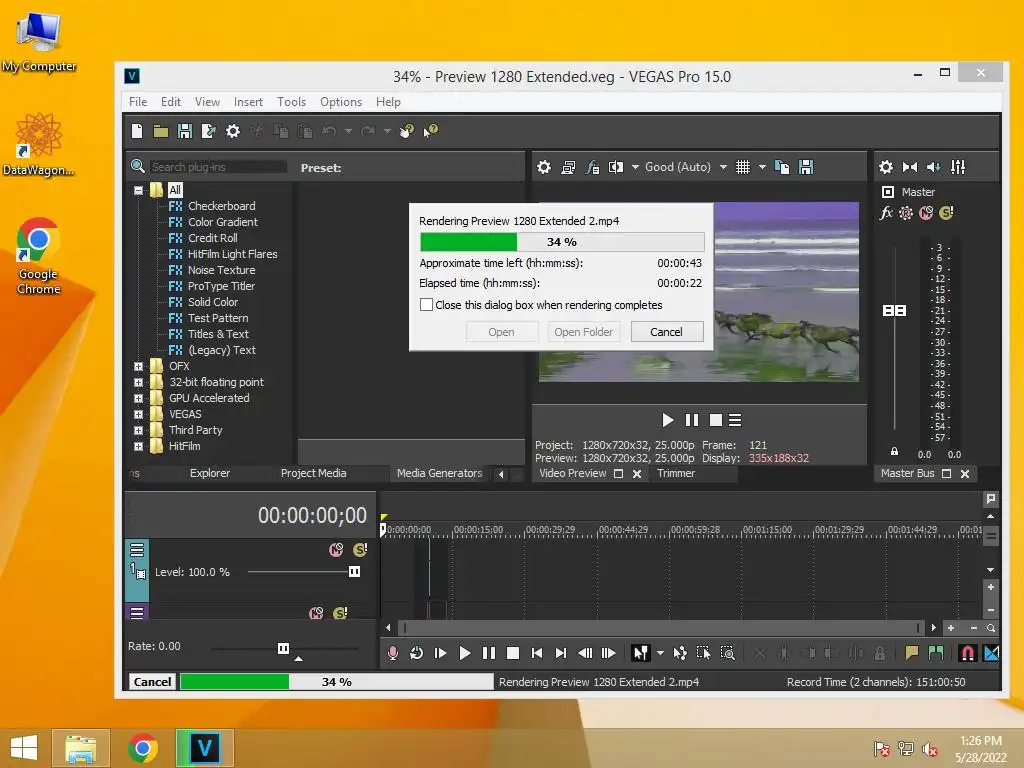1024x768 pixels.
Task: Open mixer faders icon in Master Bus
Action: [958, 167]
